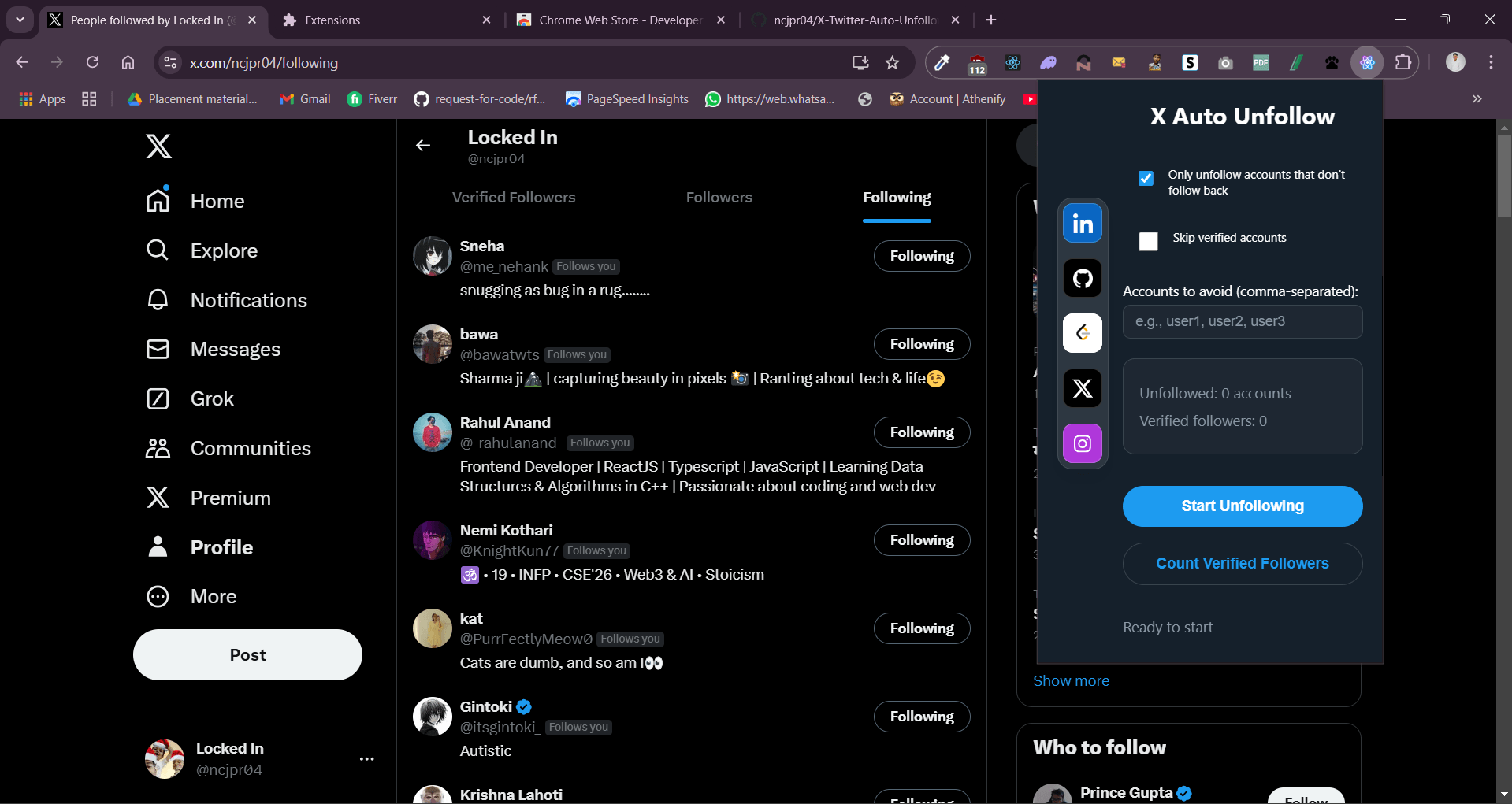
Task: Uncheck 'Only unfollow accounts that don't follow back'
Action: [x=1146, y=179]
